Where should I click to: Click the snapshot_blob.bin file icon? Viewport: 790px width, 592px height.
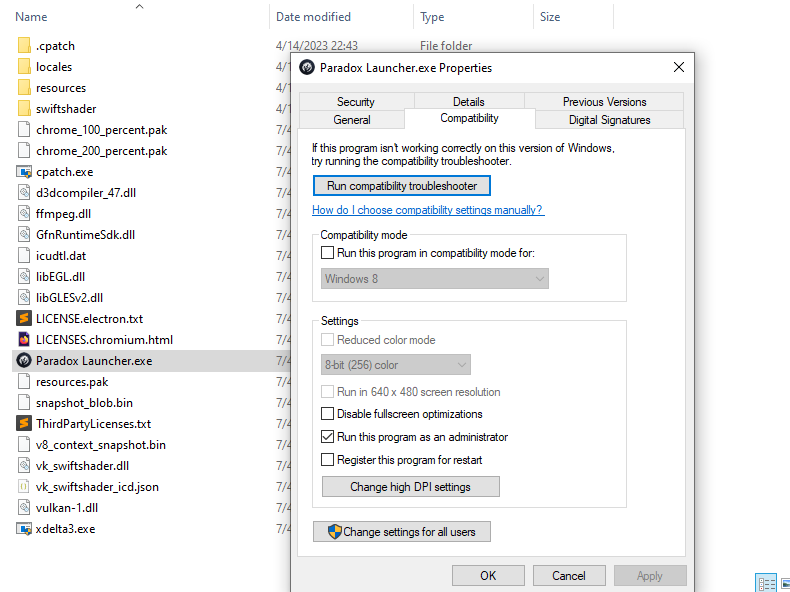24,403
